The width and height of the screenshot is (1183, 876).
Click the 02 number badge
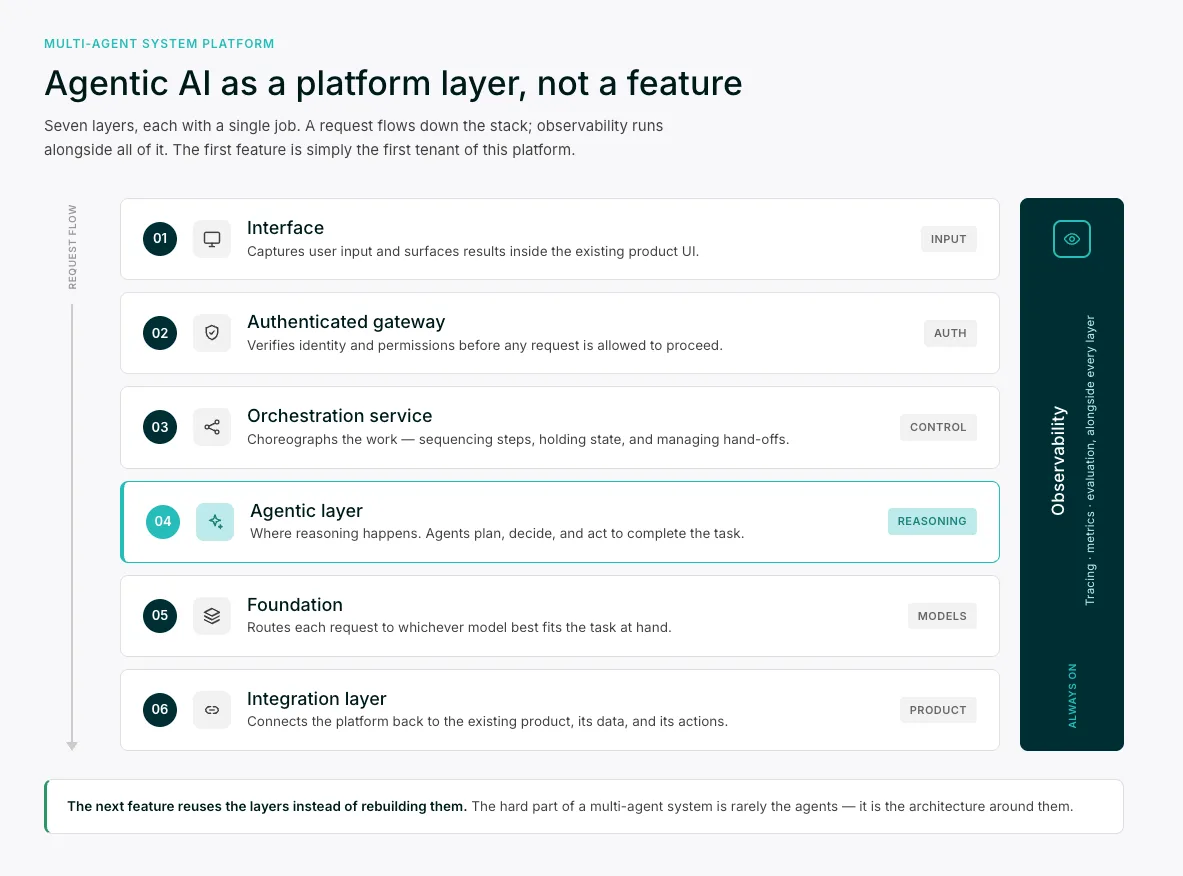coord(160,333)
